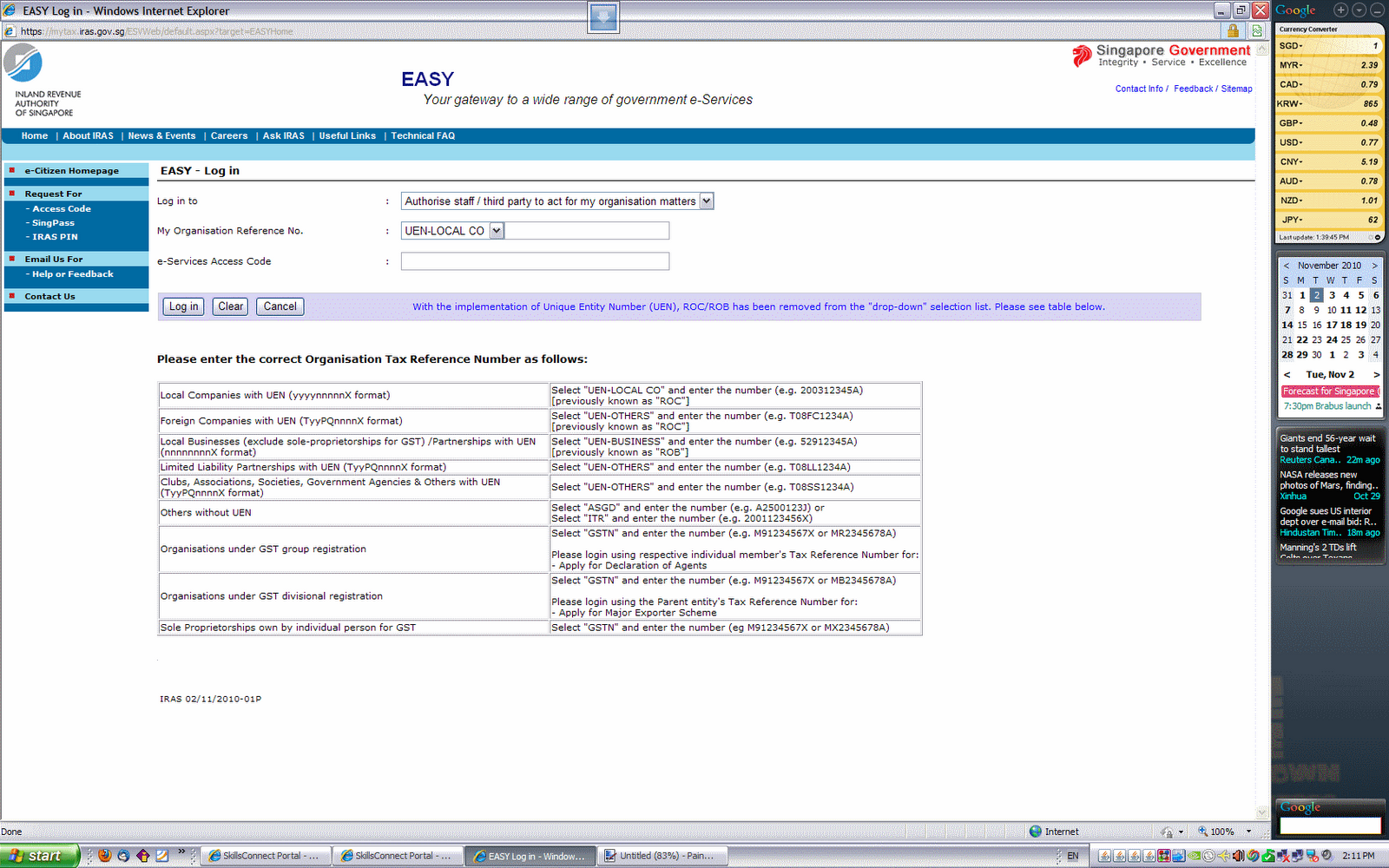1389x868 pixels.
Task: Launch Thunderbird from the Quick Launch bar
Action: (123, 856)
